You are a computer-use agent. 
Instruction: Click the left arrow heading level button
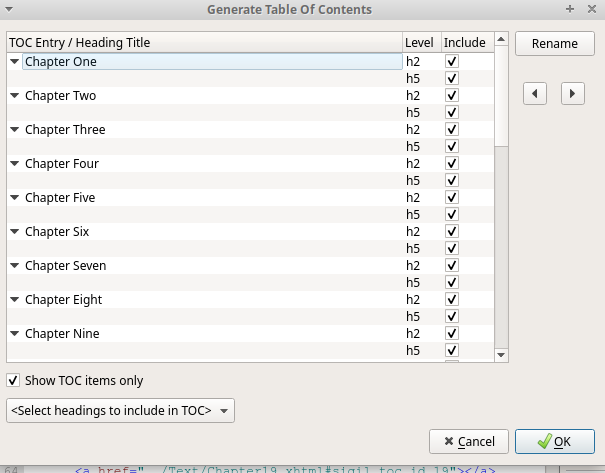[x=536, y=93]
